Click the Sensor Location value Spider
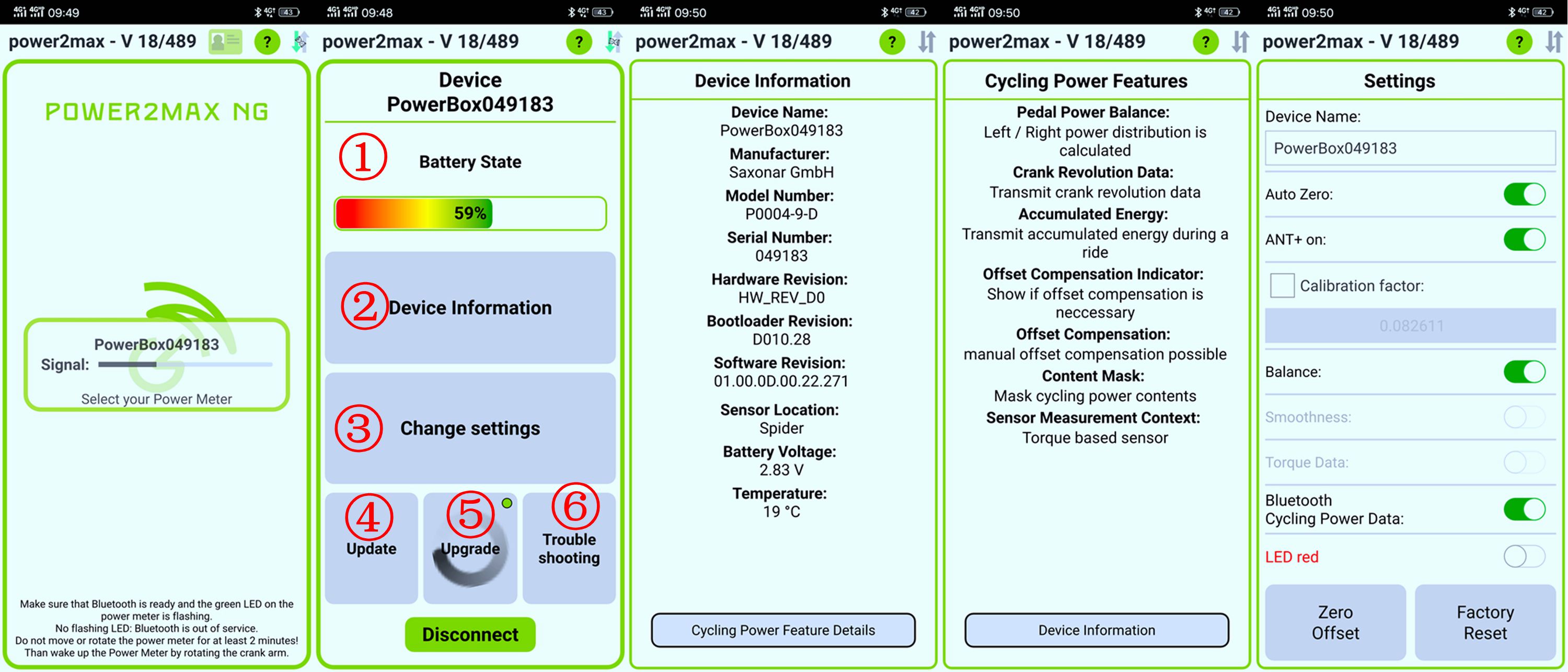This screenshot has height=672, width=1568. [781, 428]
